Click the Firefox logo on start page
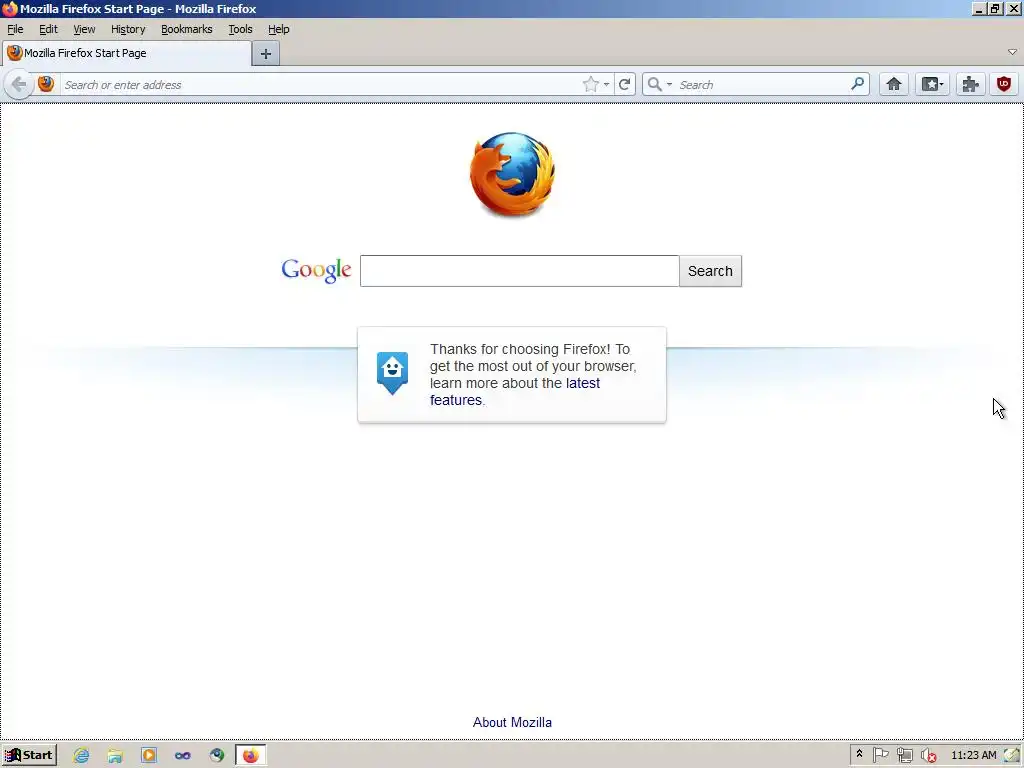The height and width of the screenshot is (768, 1024). click(x=512, y=174)
